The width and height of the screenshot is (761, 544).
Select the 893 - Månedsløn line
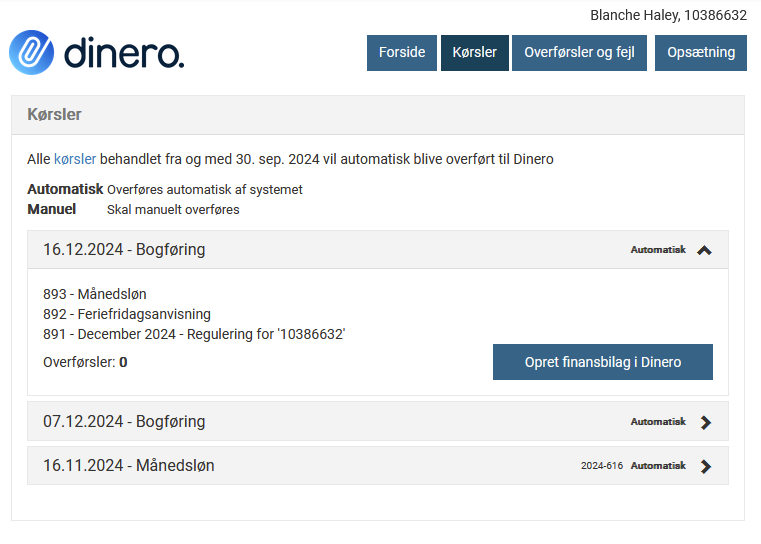click(95, 294)
